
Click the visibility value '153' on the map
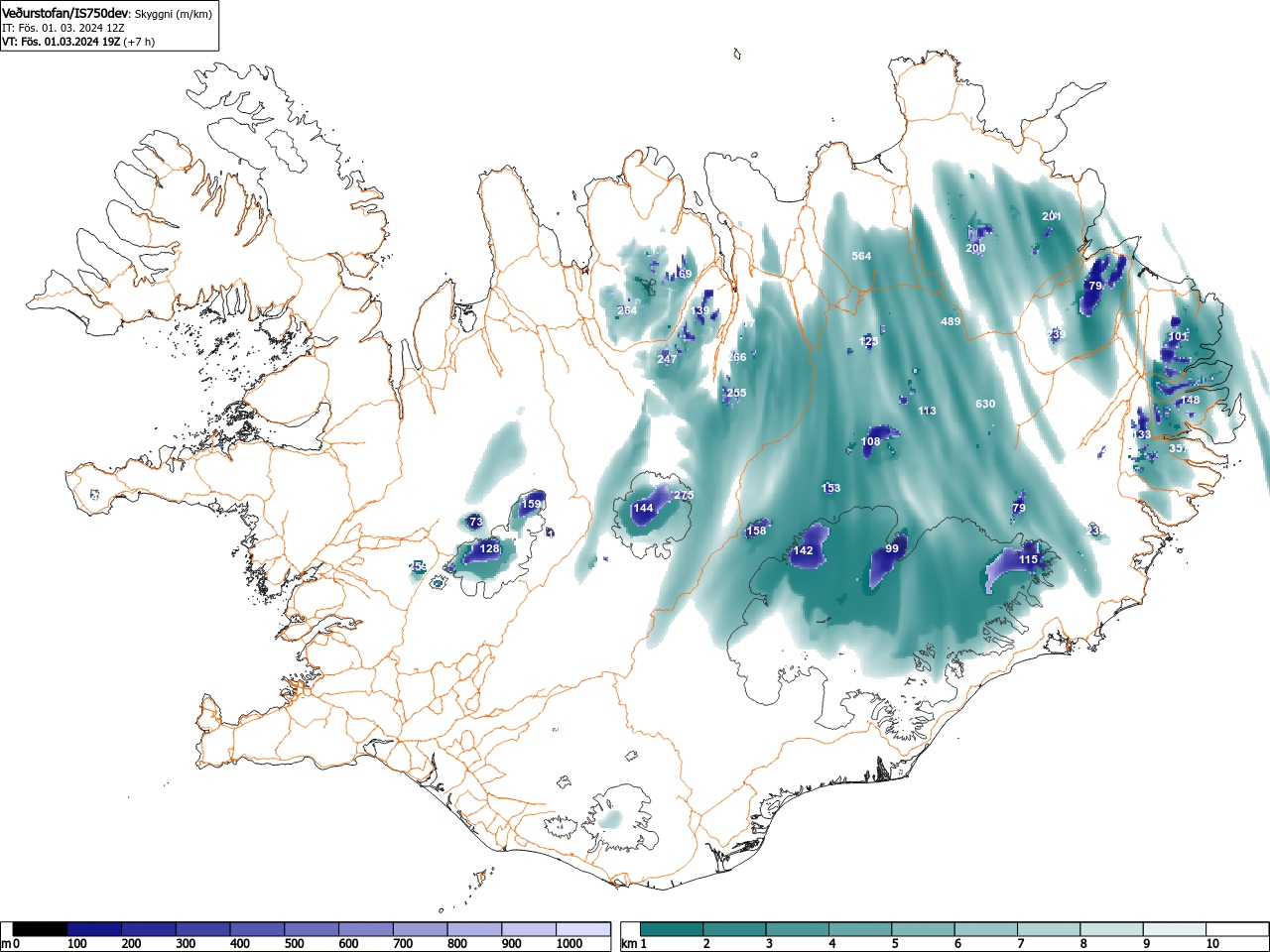tap(831, 488)
